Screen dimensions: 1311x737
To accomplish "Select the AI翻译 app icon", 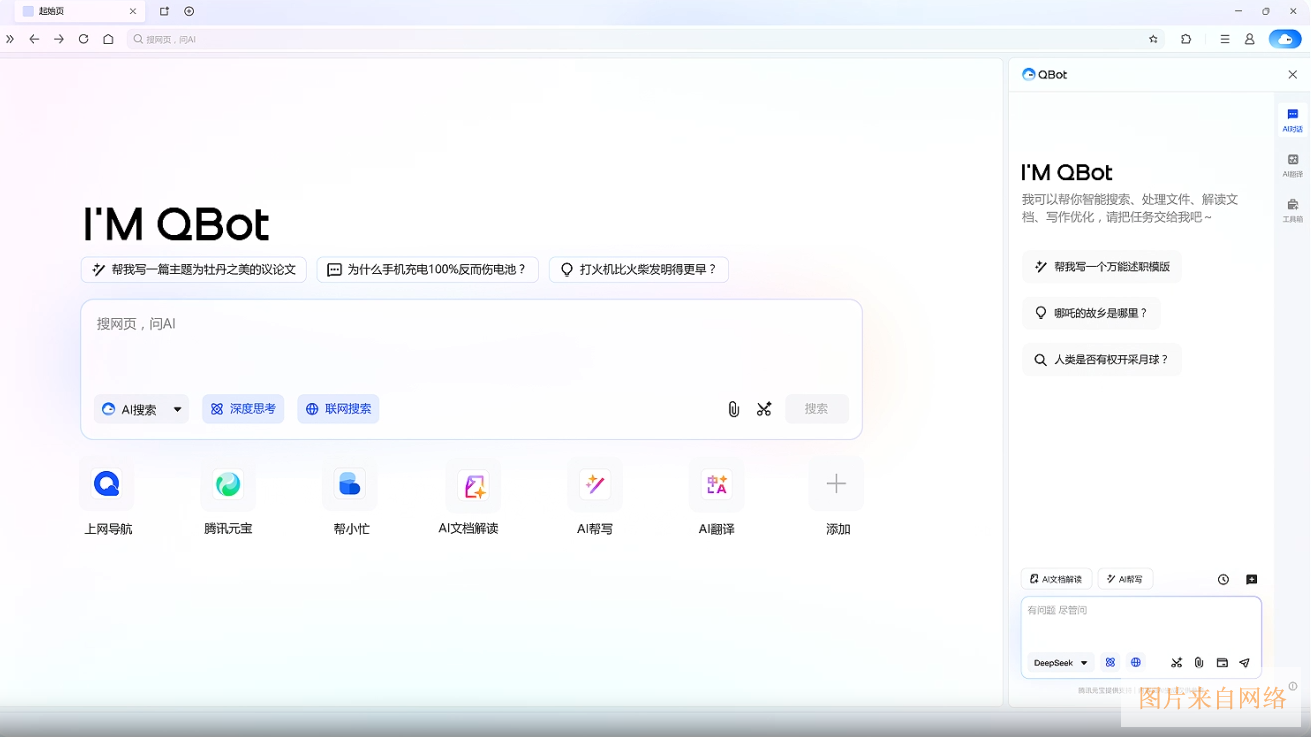I will click(716, 484).
